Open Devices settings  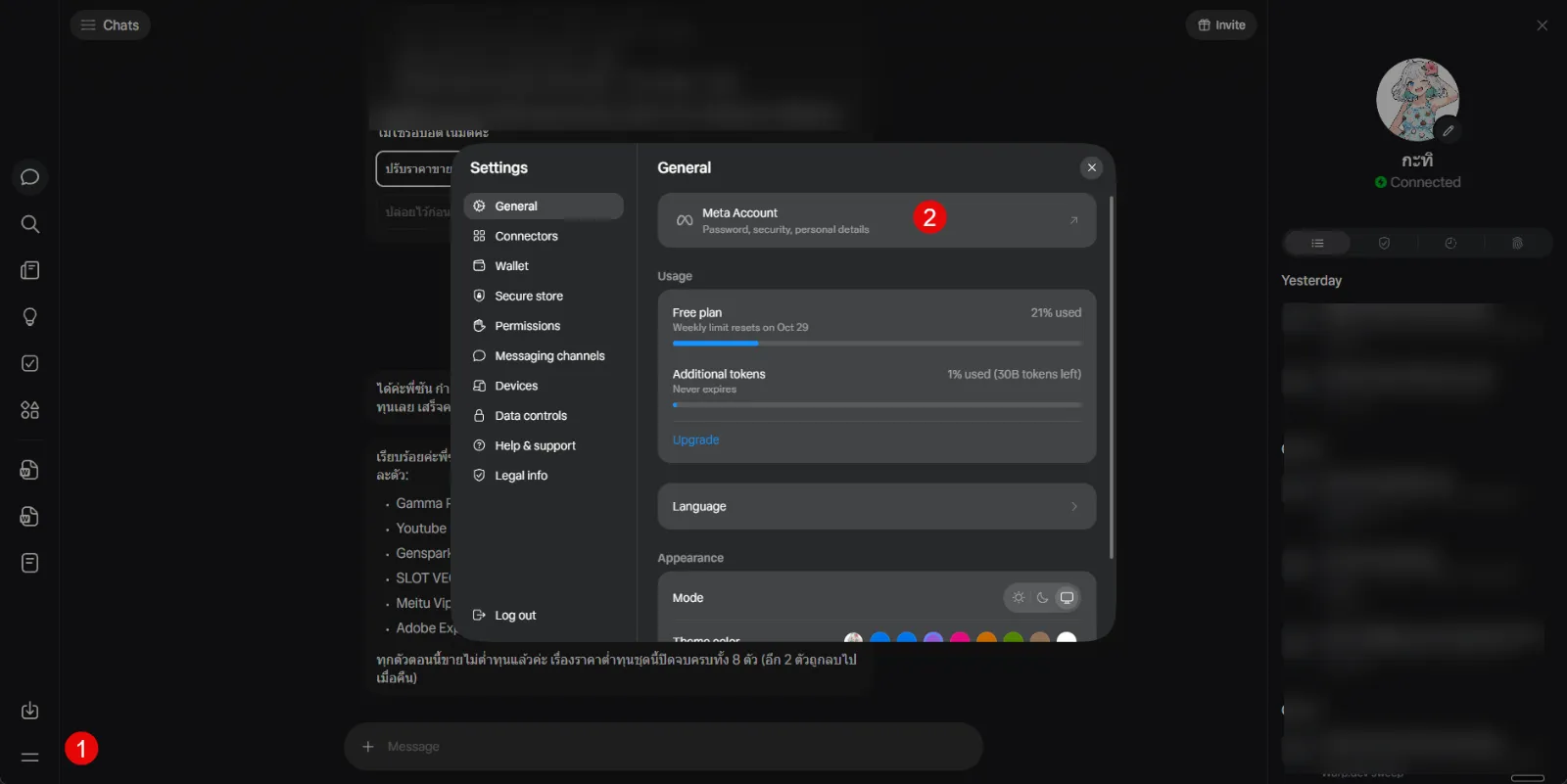(x=544, y=386)
